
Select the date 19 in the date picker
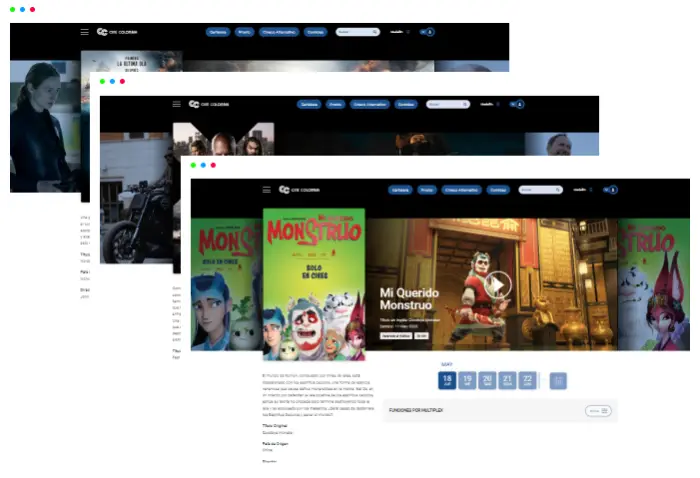coord(467,380)
